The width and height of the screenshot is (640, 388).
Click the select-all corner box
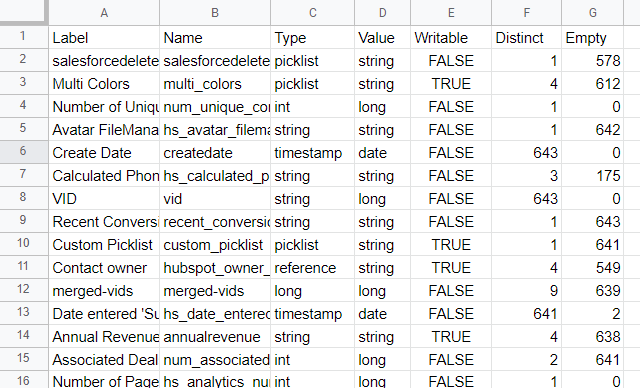(24, 12)
